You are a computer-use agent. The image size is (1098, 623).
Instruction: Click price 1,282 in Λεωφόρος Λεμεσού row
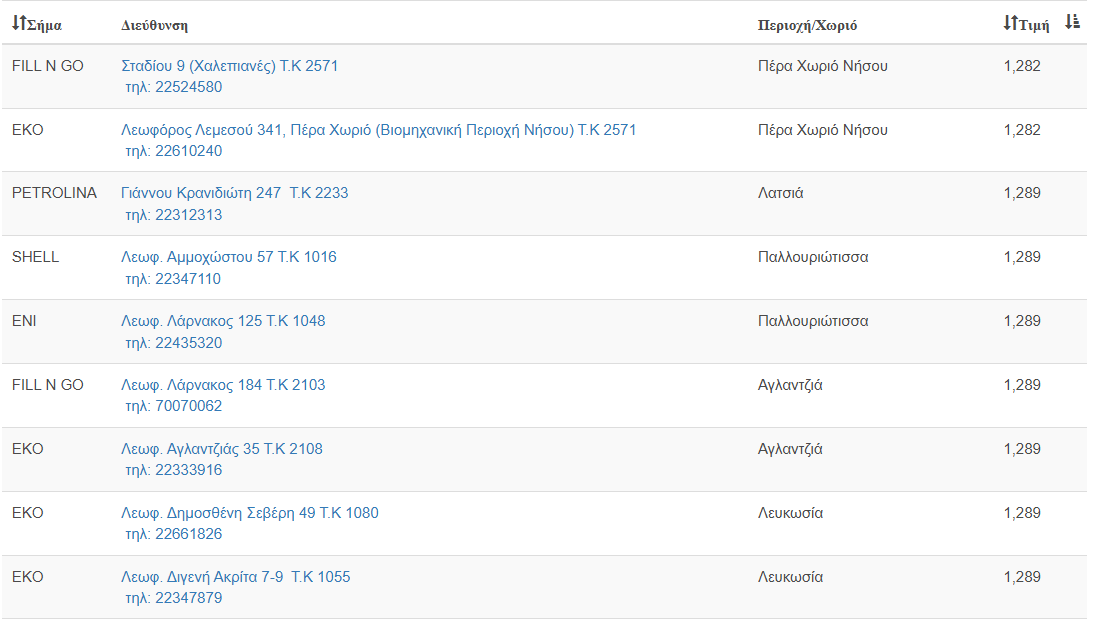[1022, 130]
